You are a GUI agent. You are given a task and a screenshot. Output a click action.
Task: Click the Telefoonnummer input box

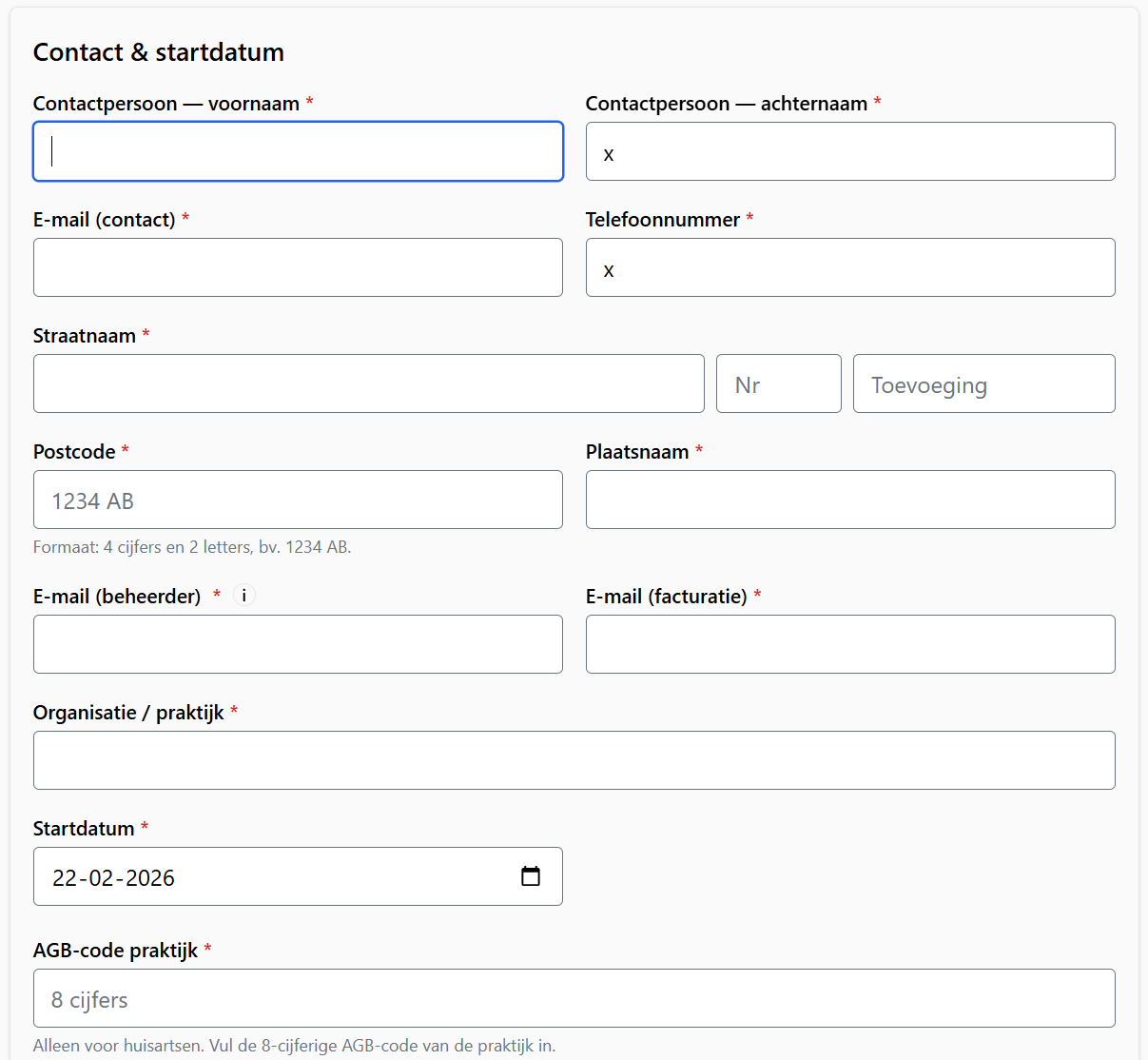pos(849,267)
